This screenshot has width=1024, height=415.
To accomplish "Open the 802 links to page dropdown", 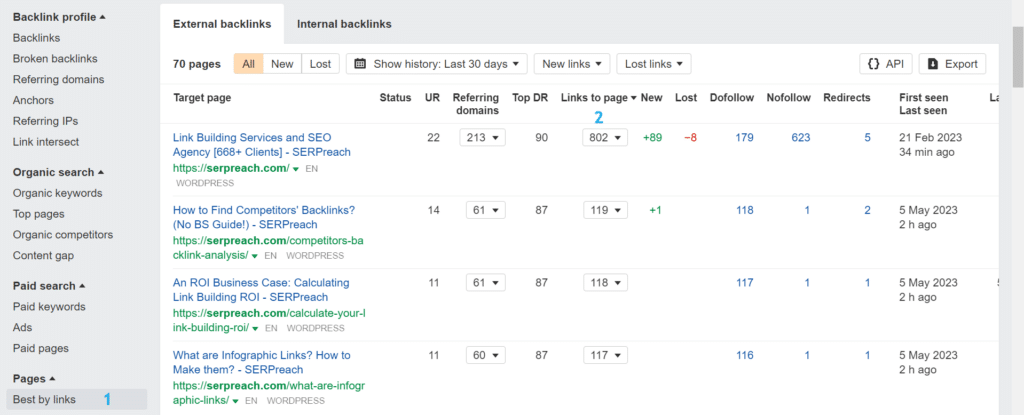I will coord(605,138).
